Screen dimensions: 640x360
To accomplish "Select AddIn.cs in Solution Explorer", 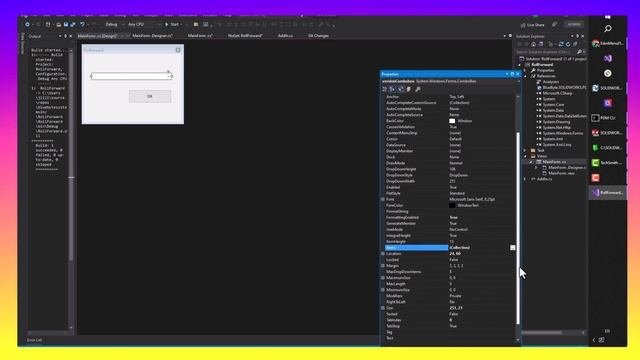I will tap(544, 179).
